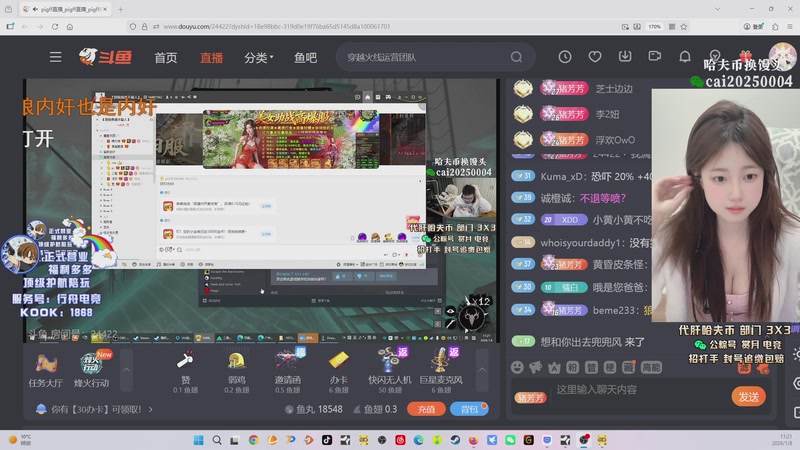Send the 赞 gift

coord(185,372)
